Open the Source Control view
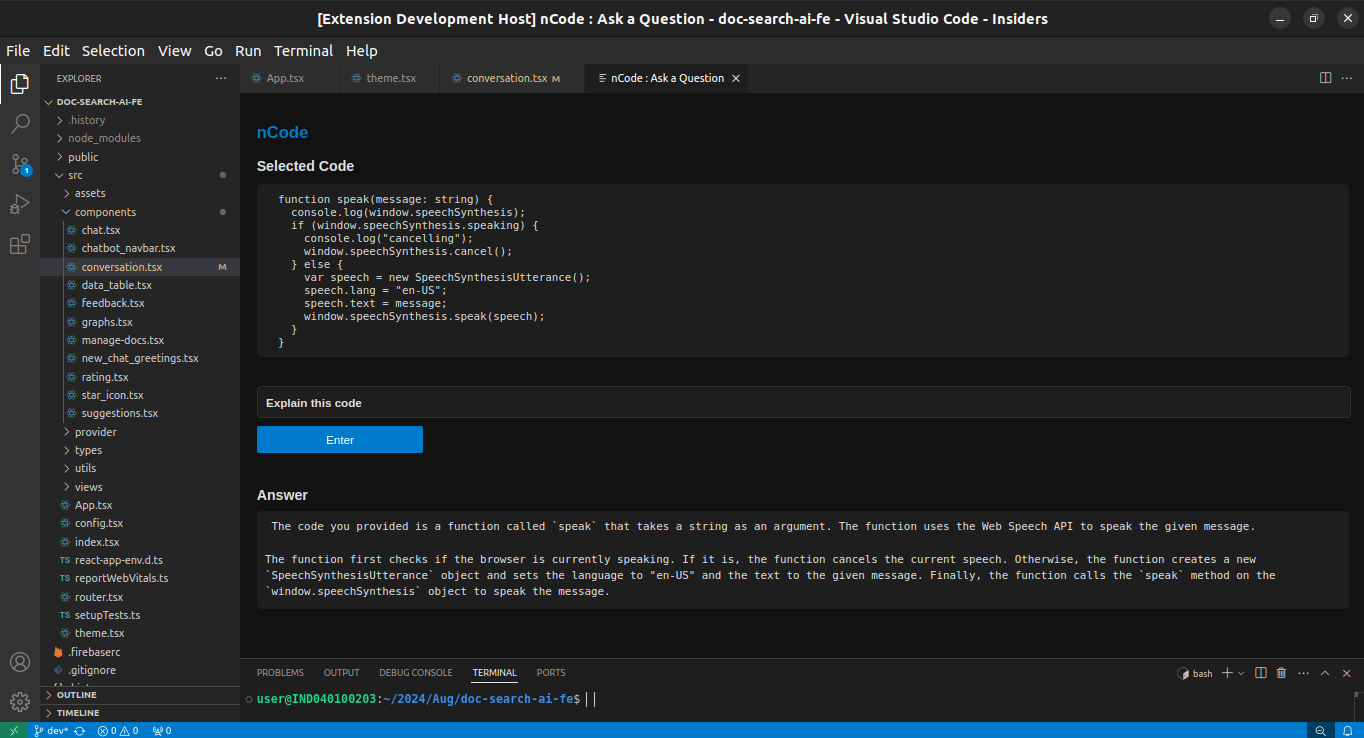 (x=20, y=164)
